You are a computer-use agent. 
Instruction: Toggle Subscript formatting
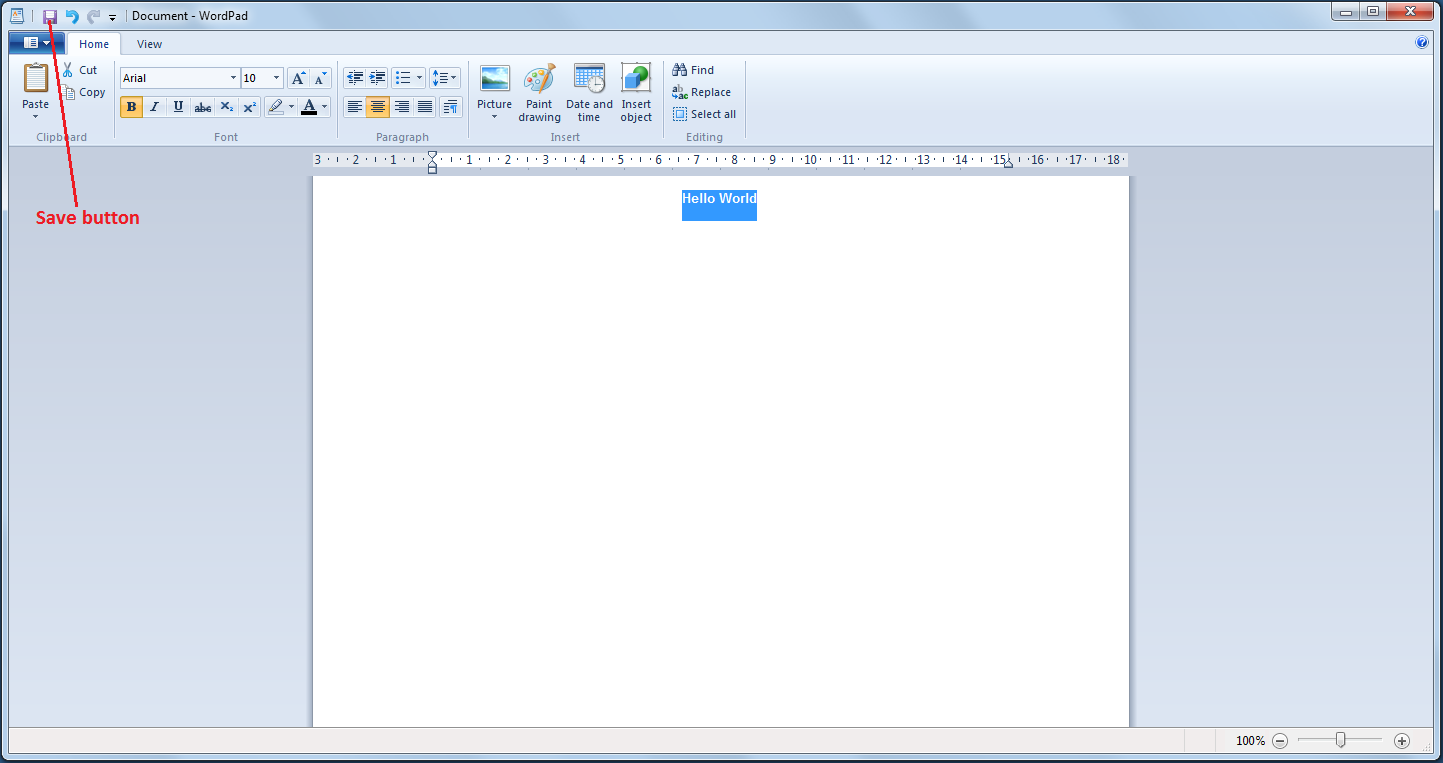227,107
